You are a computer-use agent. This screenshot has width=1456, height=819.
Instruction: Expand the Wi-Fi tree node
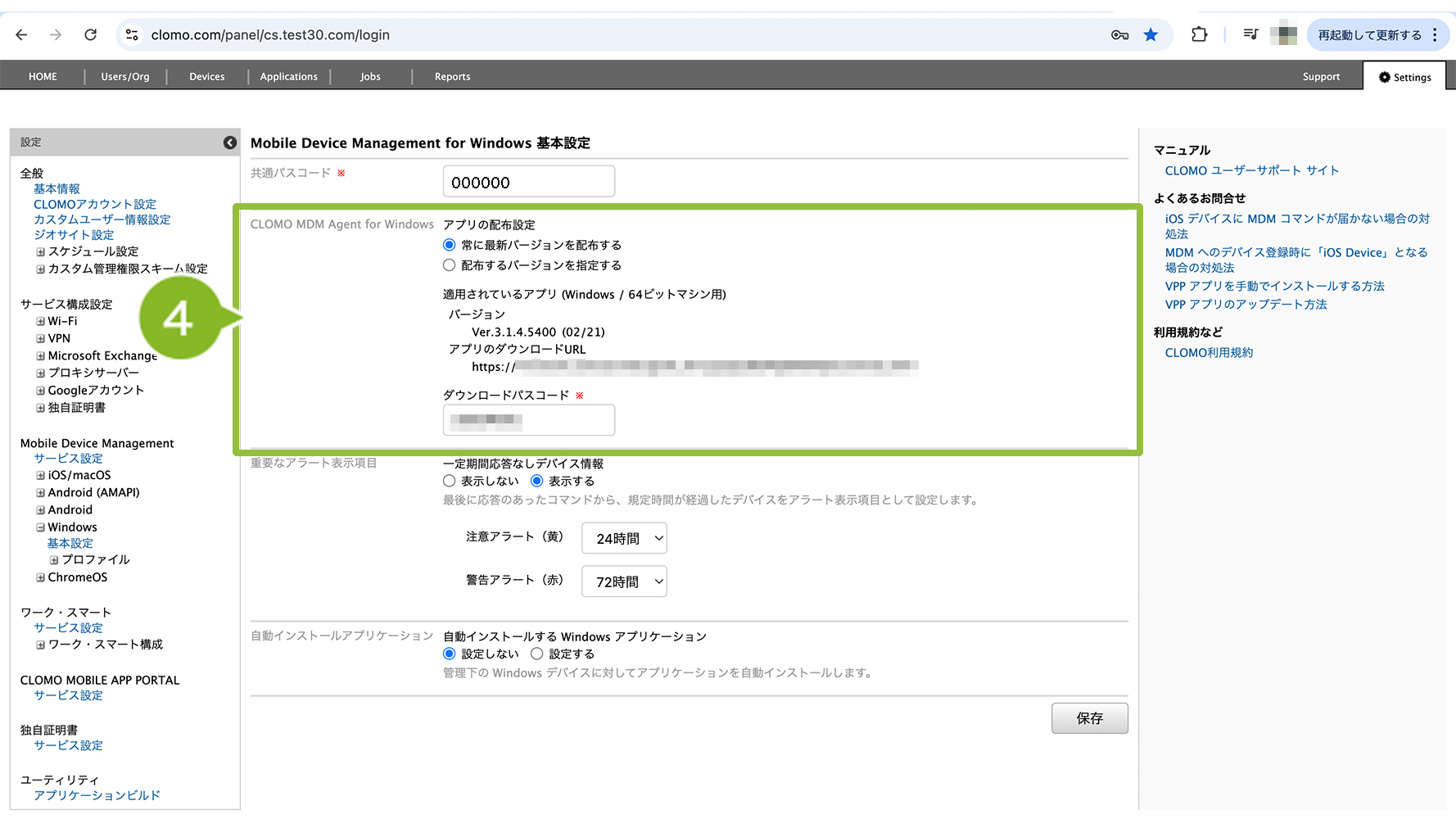point(40,322)
